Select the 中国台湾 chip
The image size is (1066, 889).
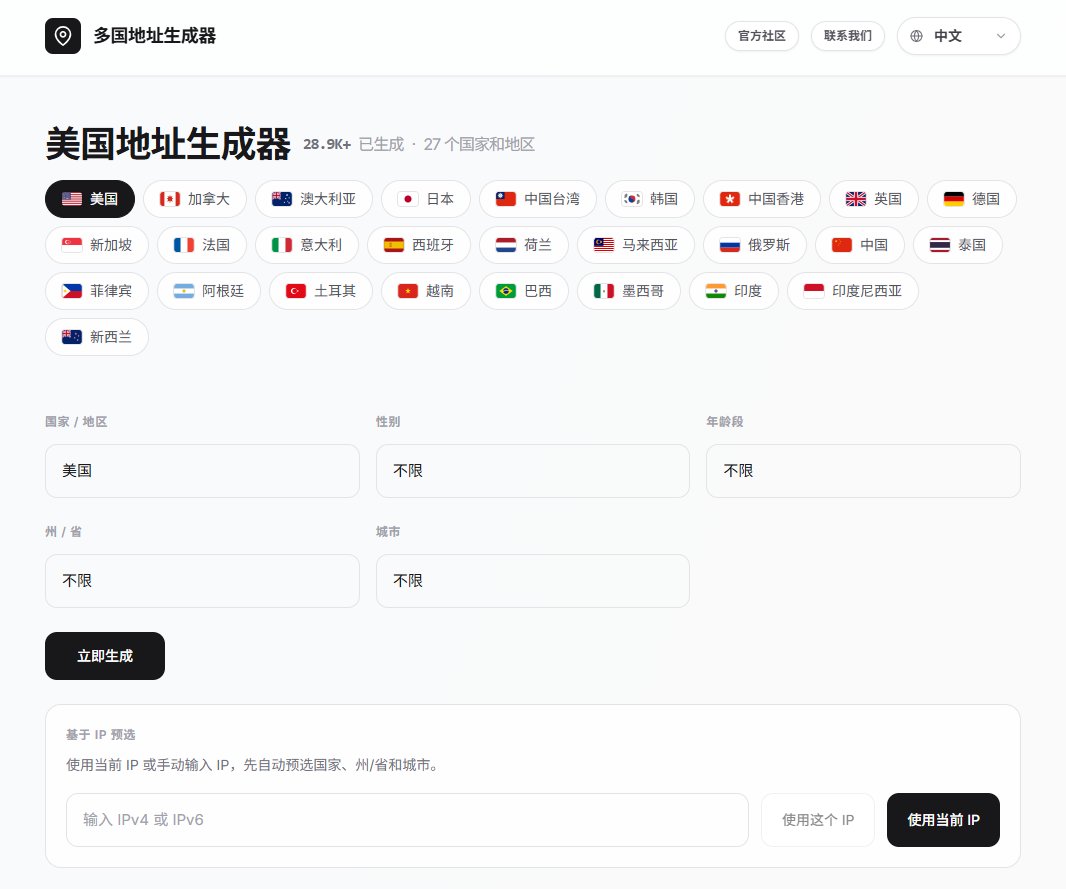coord(538,199)
